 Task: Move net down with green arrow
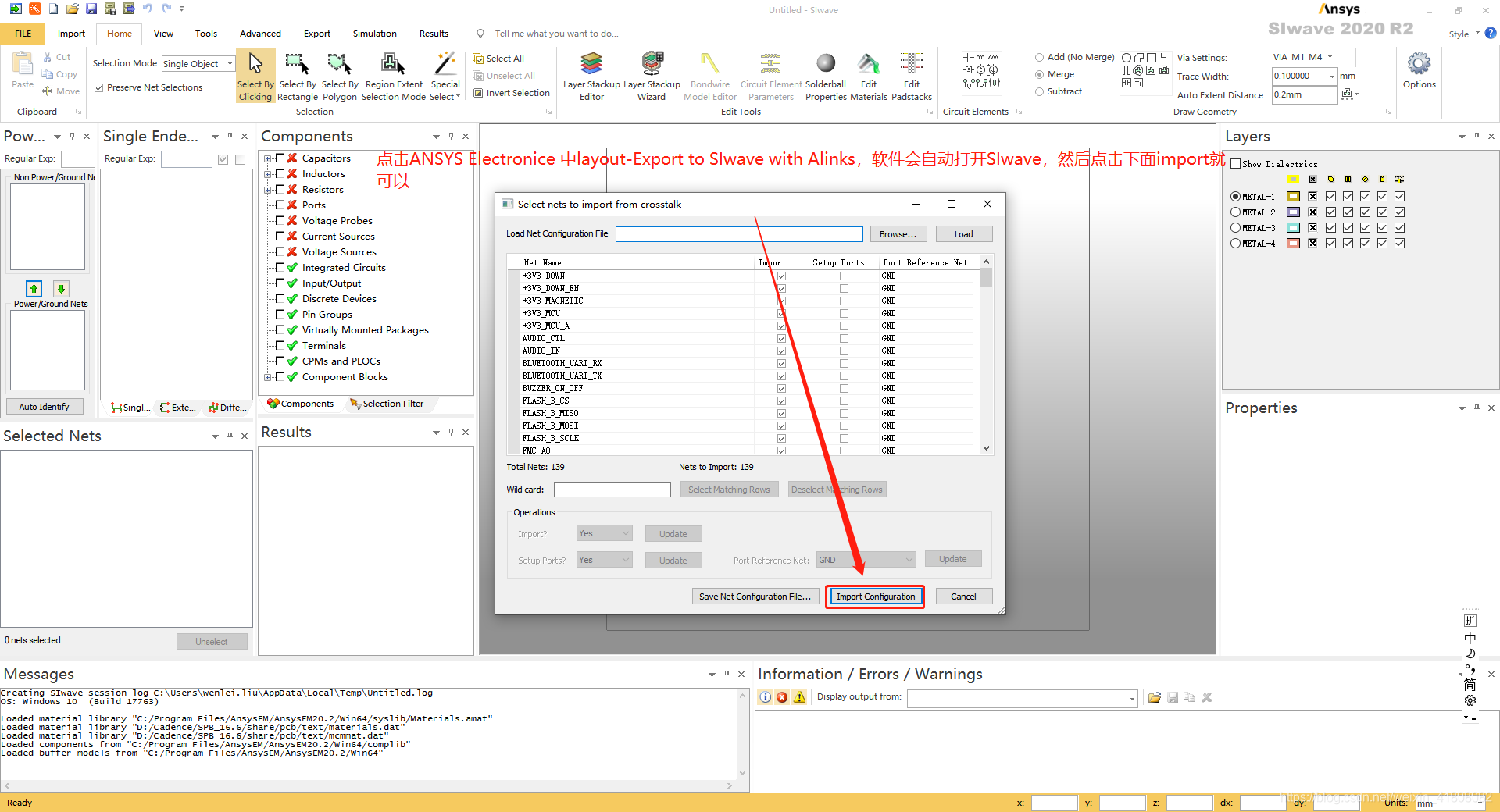(62, 288)
